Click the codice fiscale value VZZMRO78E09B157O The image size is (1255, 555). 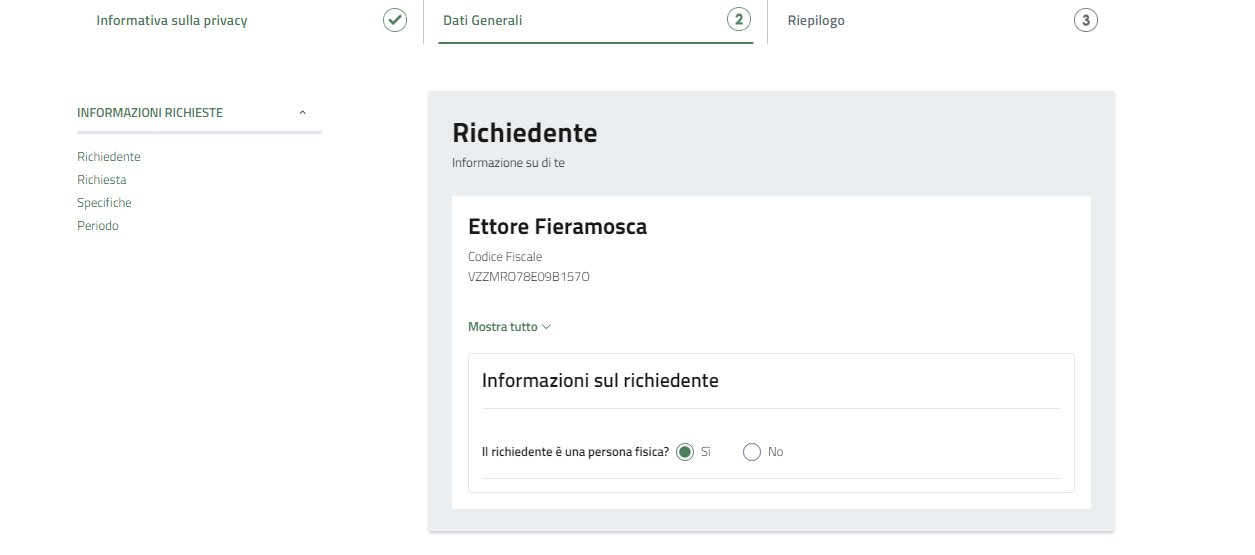[528, 277]
